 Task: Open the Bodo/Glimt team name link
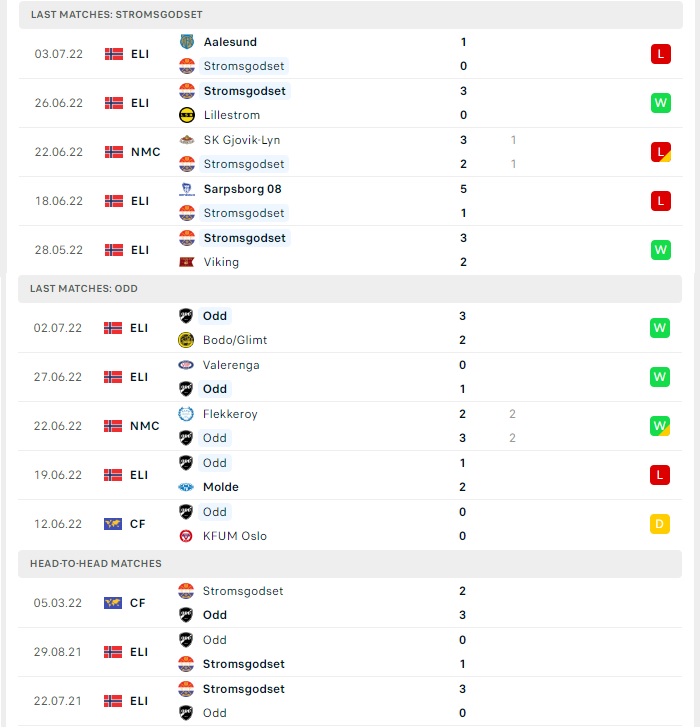tap(235, 340)
